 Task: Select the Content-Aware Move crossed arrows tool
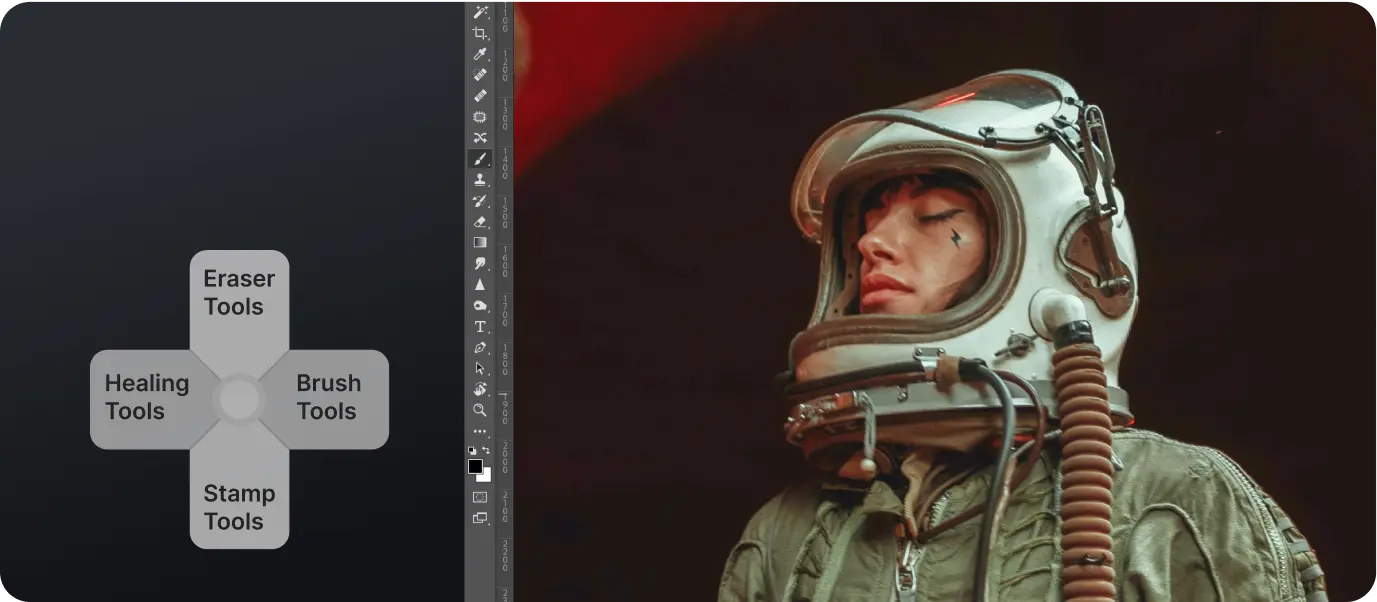click(480, 138)
